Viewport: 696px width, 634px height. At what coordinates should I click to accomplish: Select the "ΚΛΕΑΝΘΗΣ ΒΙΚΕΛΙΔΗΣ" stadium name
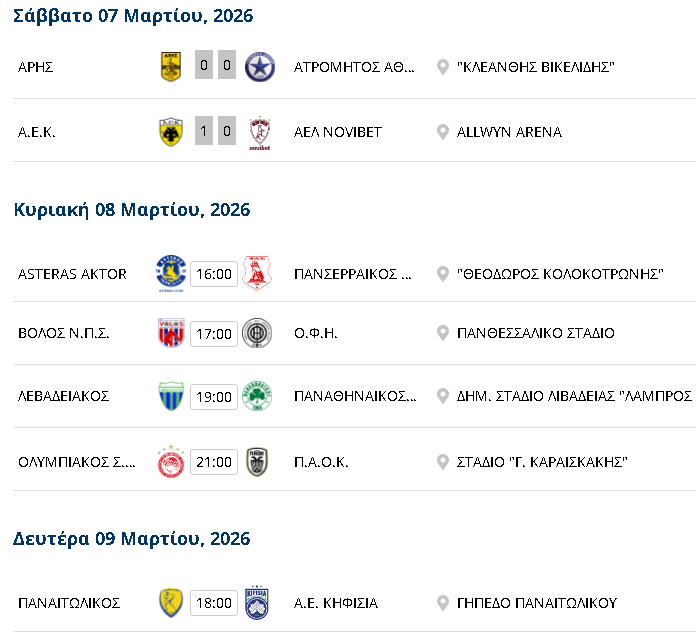click(x=535, y=67)
